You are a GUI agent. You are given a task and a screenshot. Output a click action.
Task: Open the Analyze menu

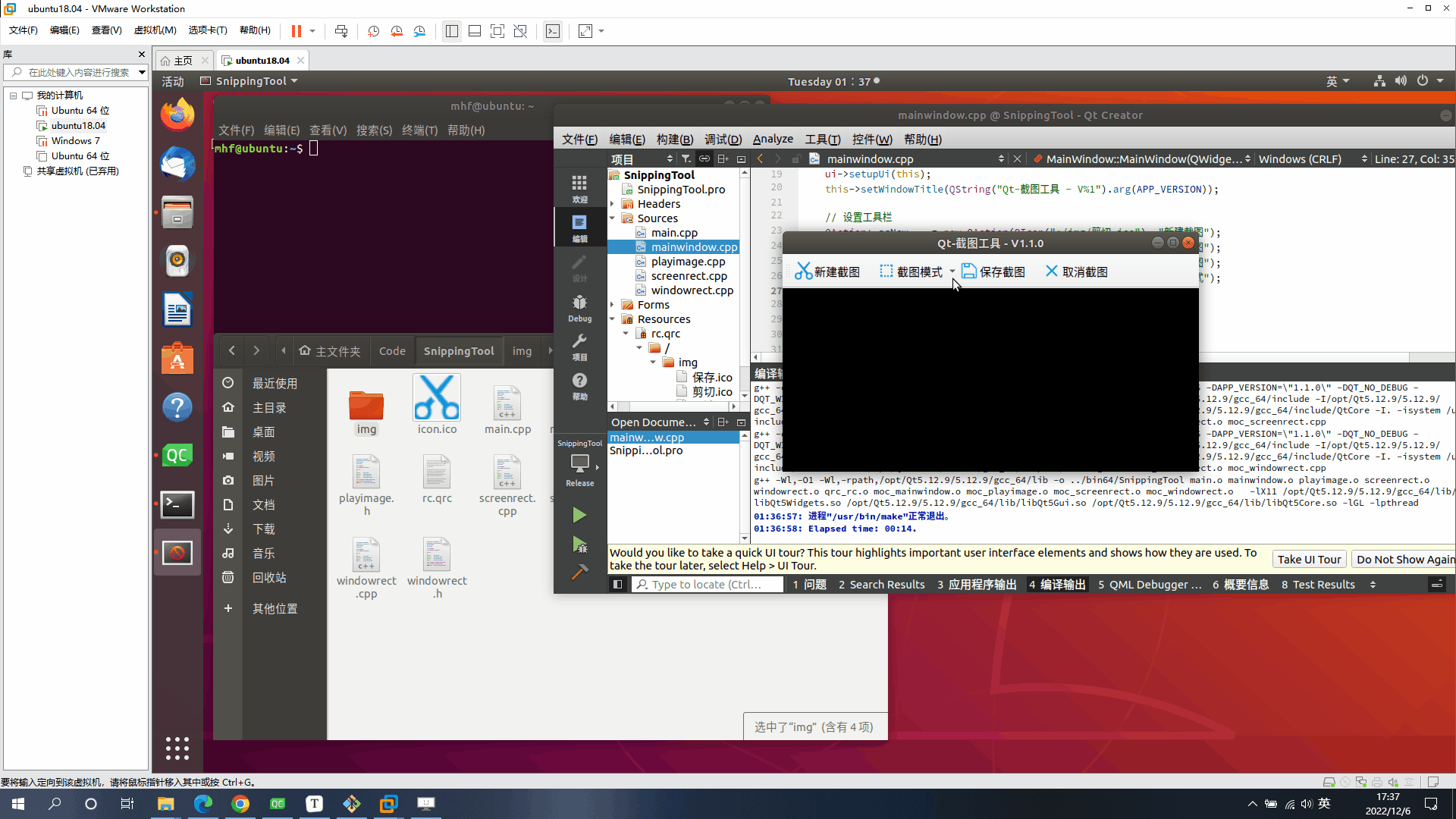tap(773, 140)
